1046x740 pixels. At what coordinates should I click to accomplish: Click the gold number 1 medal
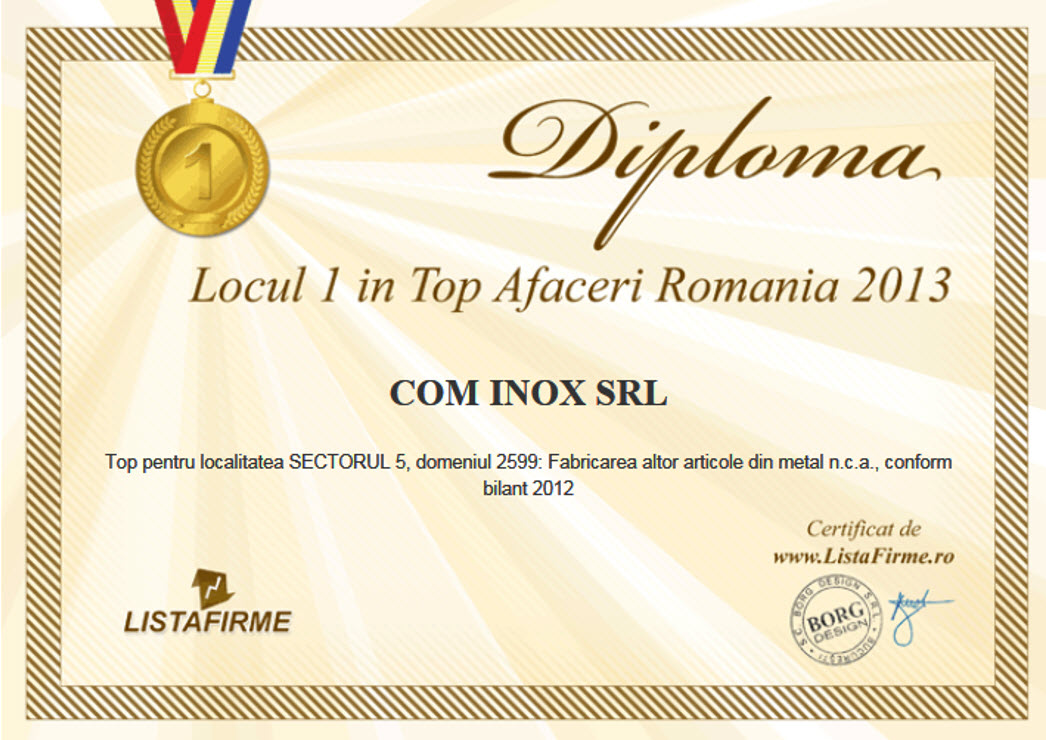[x=202, y=167]
